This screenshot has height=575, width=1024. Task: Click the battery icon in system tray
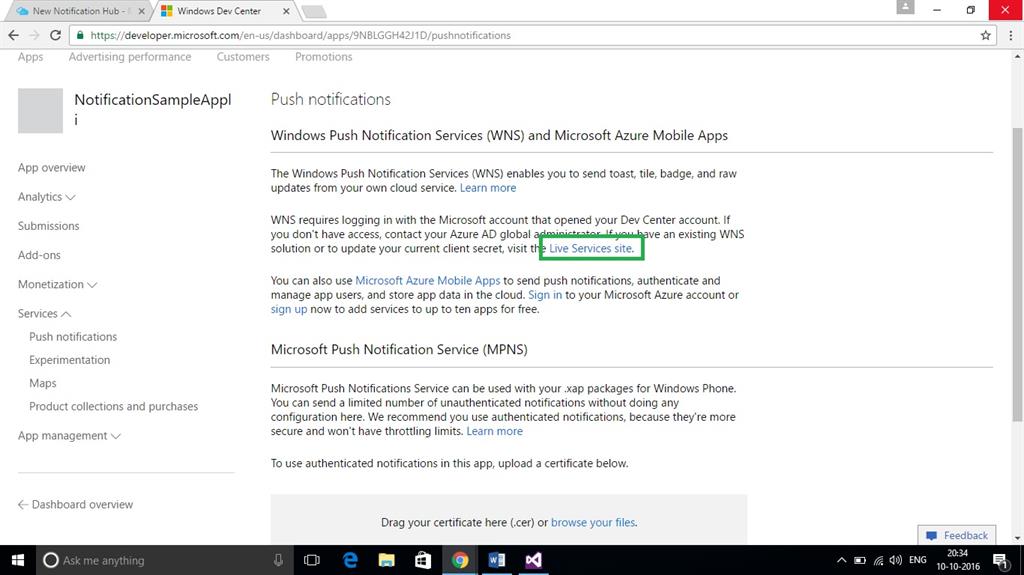(860, 561)
